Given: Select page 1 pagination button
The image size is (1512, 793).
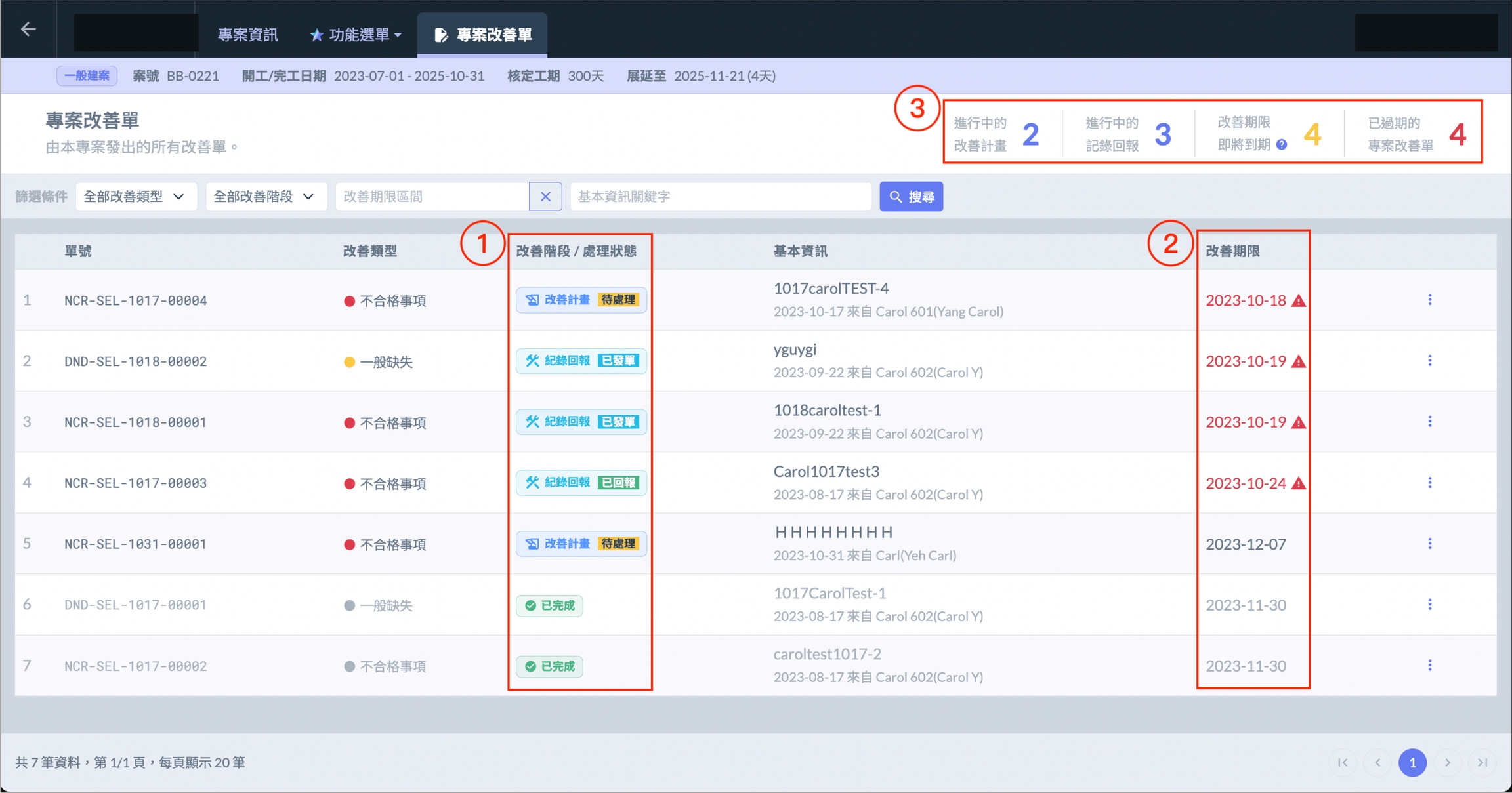Looking at the screenshot, I should click(x=1412, y=763).
